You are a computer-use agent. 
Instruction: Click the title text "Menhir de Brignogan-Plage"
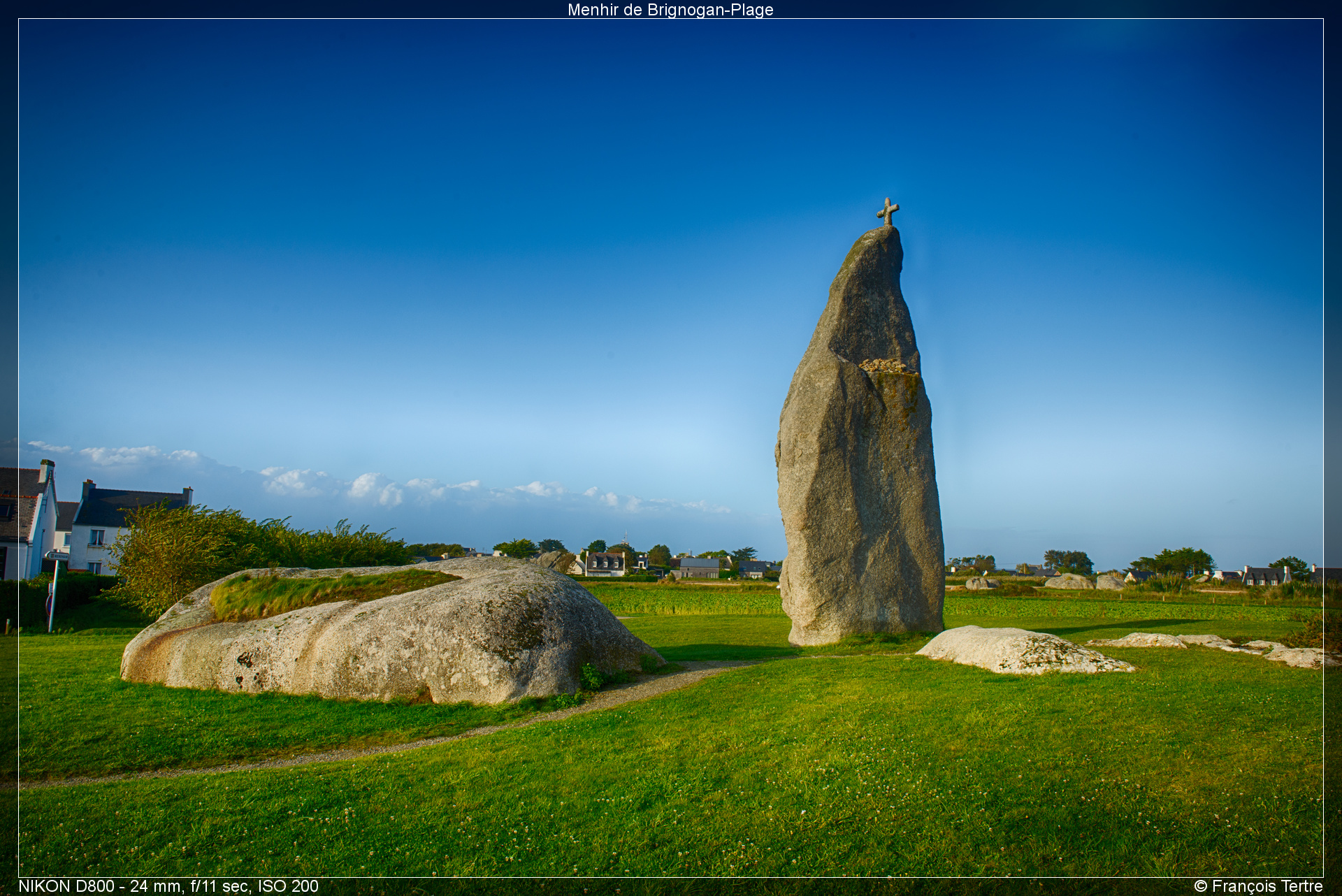click(670, 10)
